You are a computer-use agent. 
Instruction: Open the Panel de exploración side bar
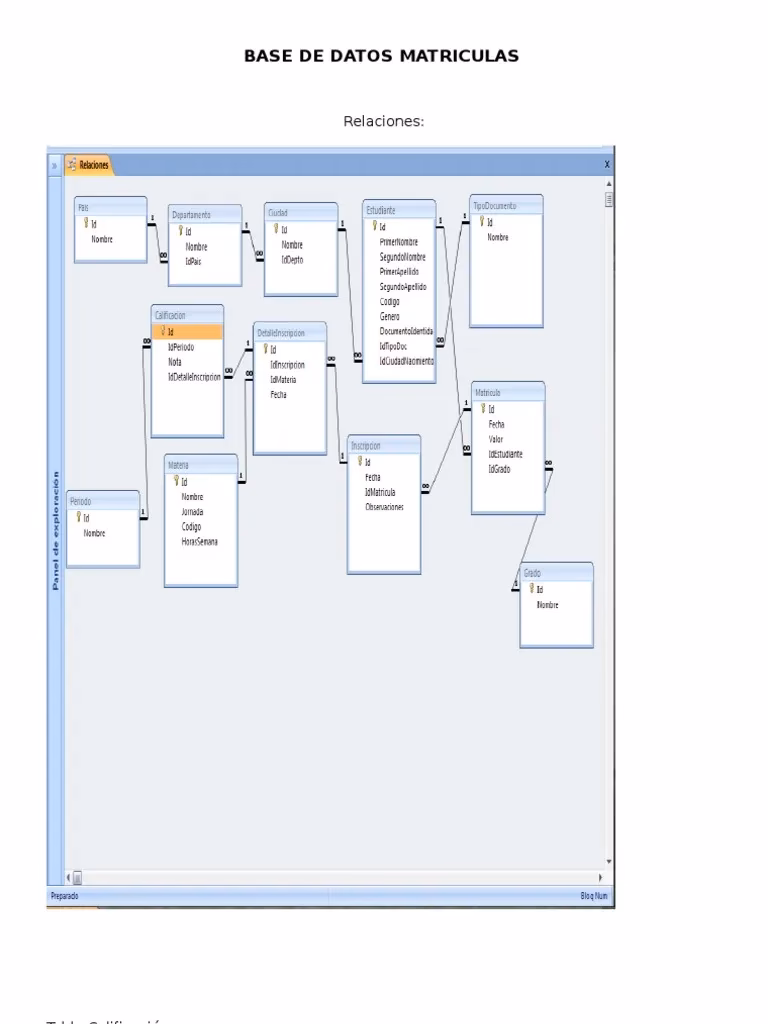pyautogui.click(x=56, y=530)
